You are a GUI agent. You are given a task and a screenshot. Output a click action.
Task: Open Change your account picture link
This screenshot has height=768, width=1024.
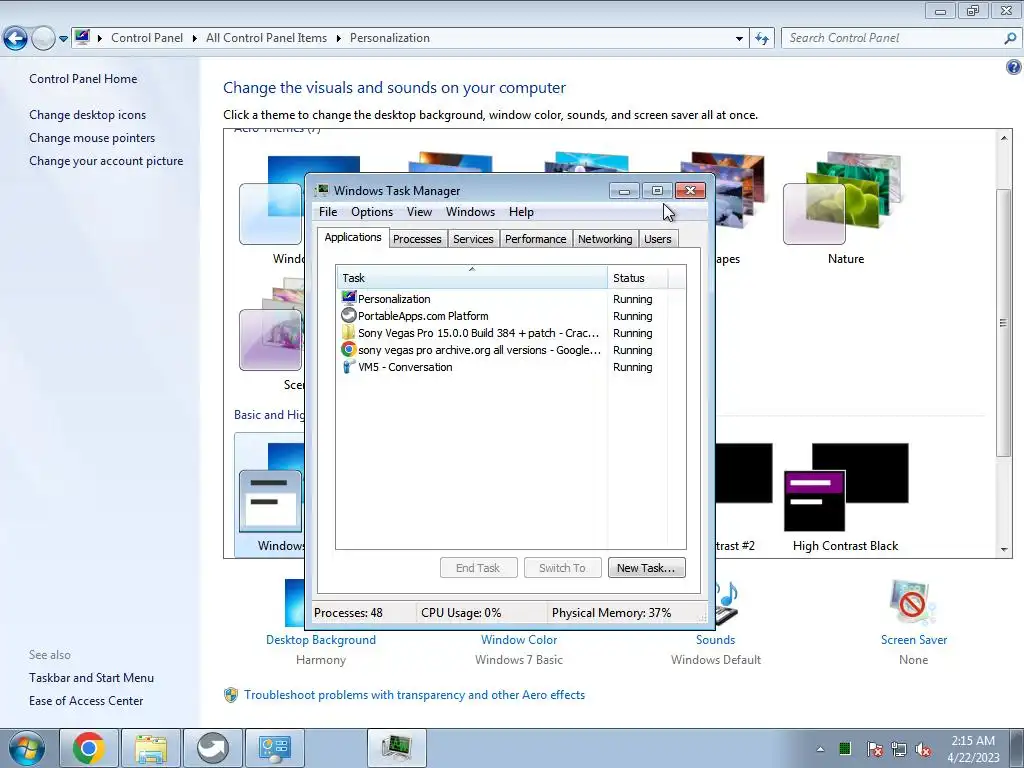(x=106, y=161)
